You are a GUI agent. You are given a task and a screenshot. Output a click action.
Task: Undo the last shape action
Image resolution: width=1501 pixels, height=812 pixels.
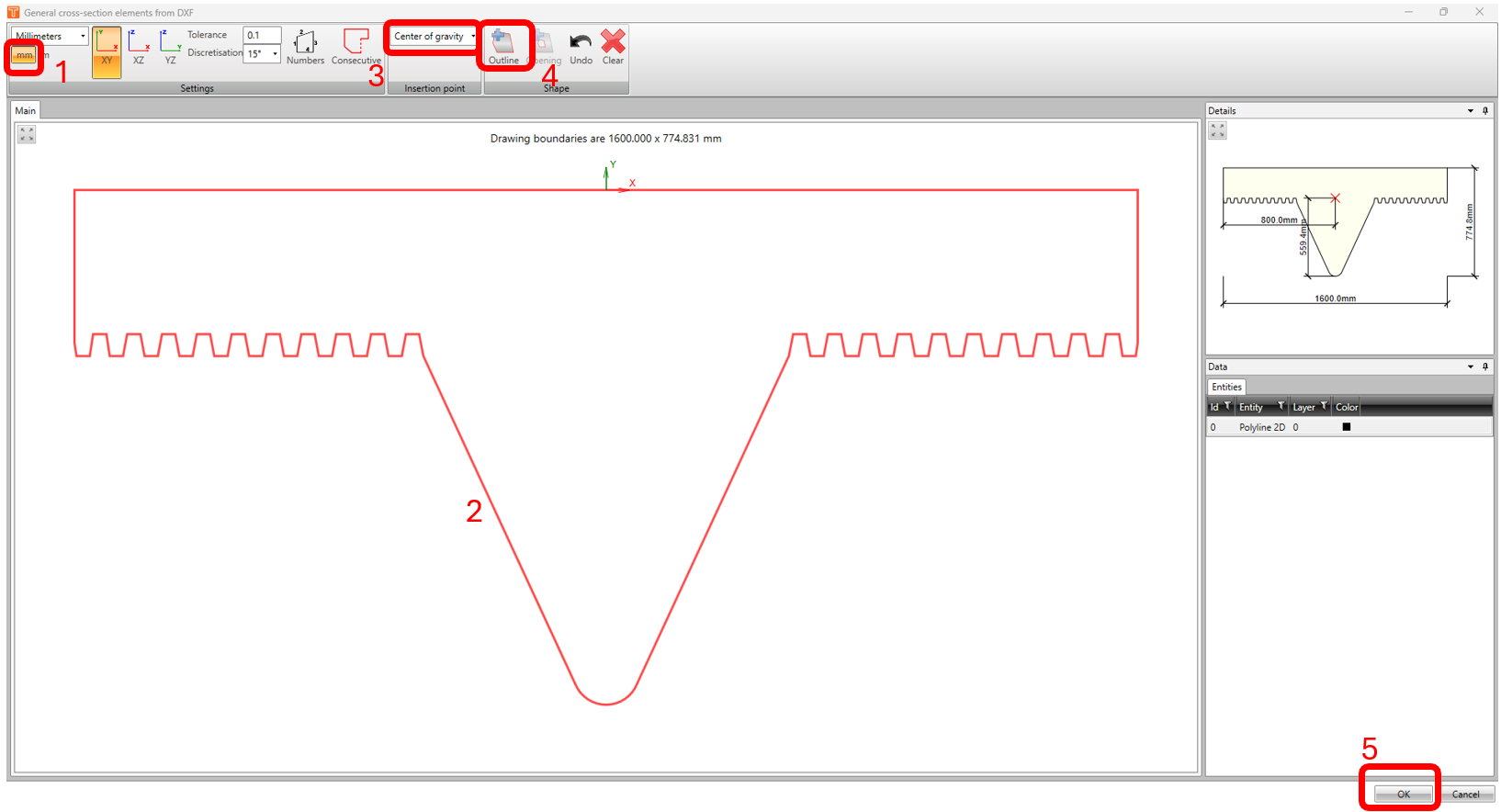[581, 47]
